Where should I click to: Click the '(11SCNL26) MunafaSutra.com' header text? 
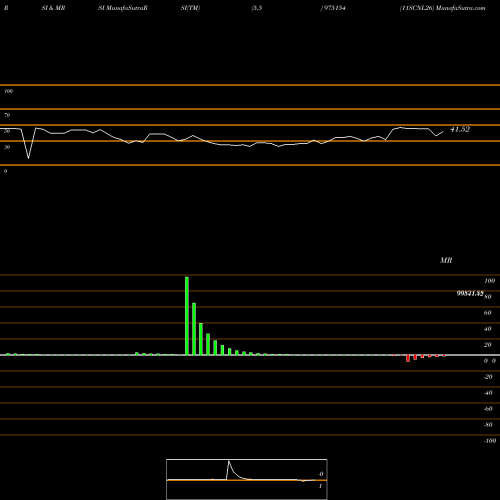tap(442, 8)
